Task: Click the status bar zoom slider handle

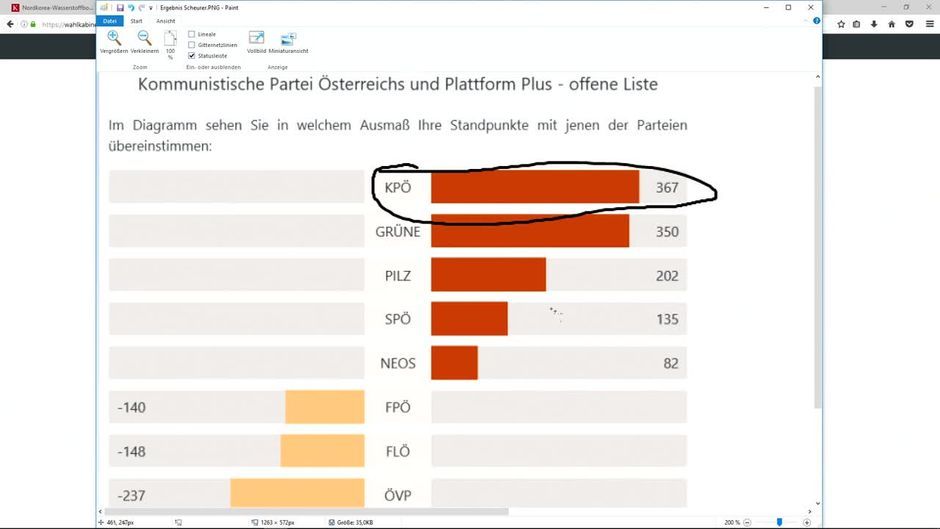Action: [780, 522]
